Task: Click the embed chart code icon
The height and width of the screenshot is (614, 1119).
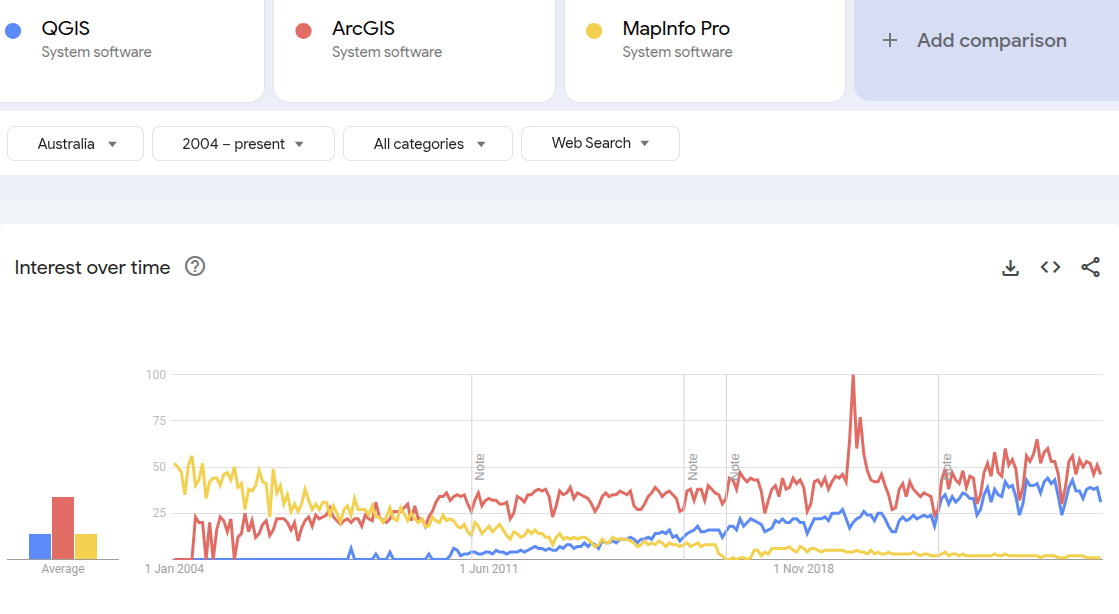Action: tap(1050, 267)
